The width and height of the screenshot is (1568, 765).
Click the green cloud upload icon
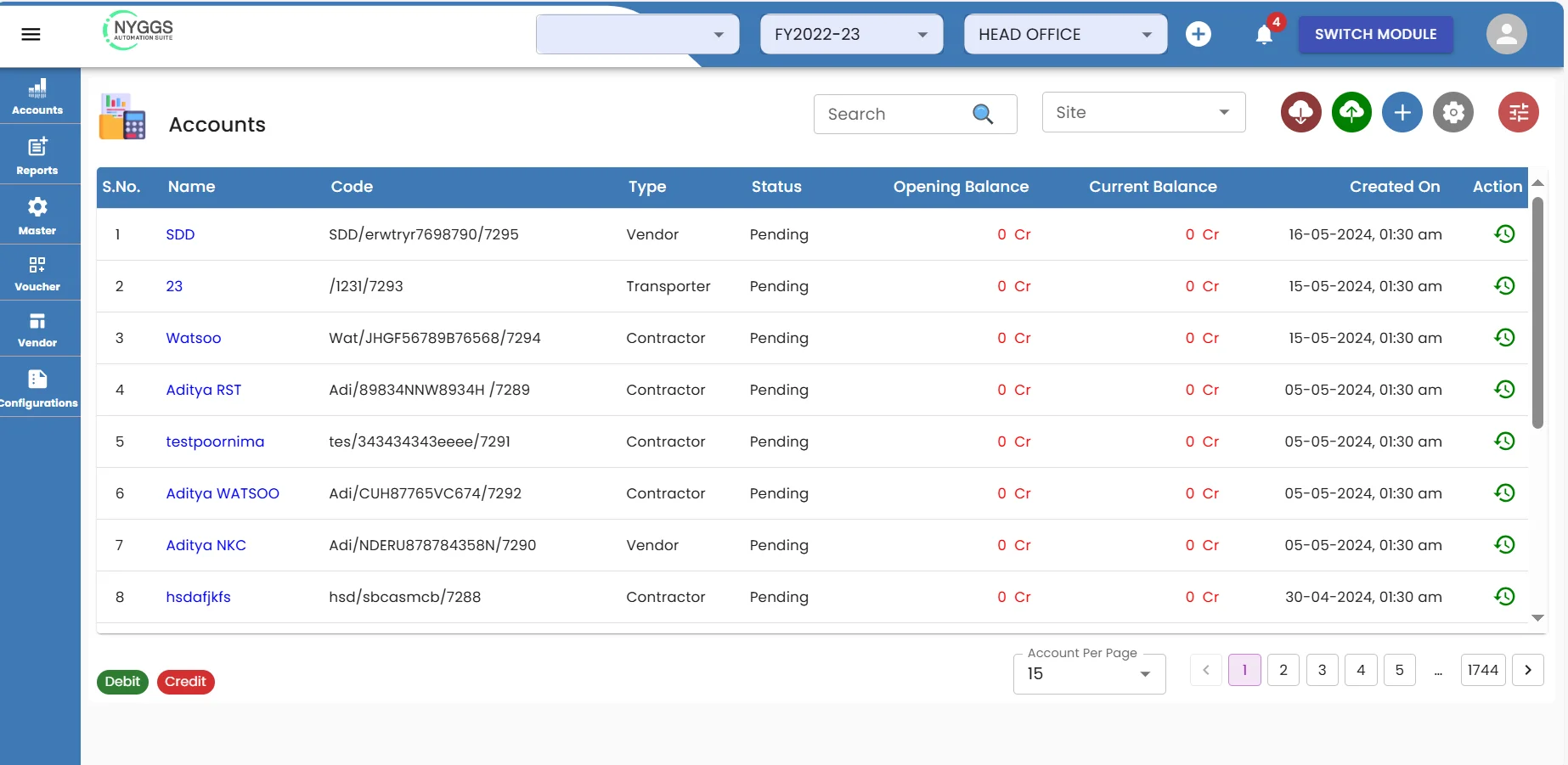pos(1351,112)
